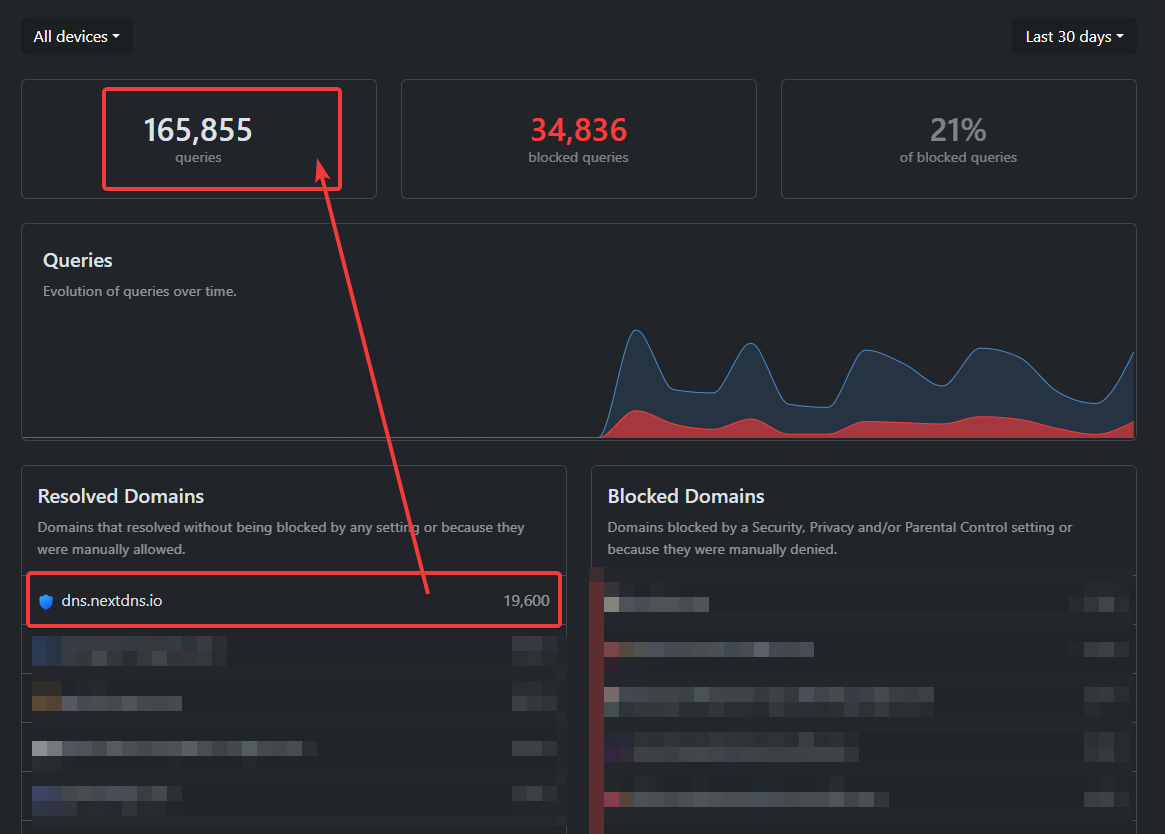Open the All devices dropdown

click(x=77, y=36)
